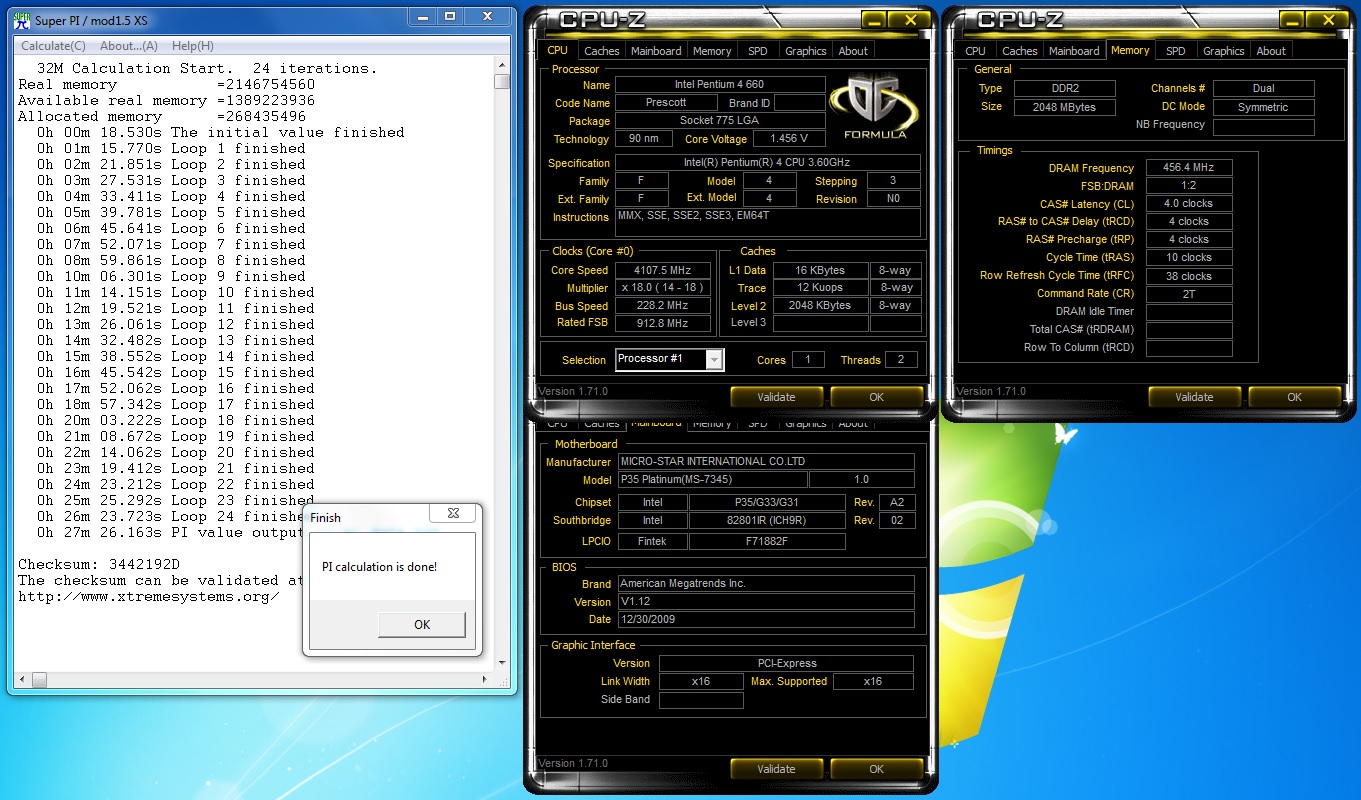Click the OC Formula logo in CPU-Z
Screen dimensions: 1361x800
[874, 108]
